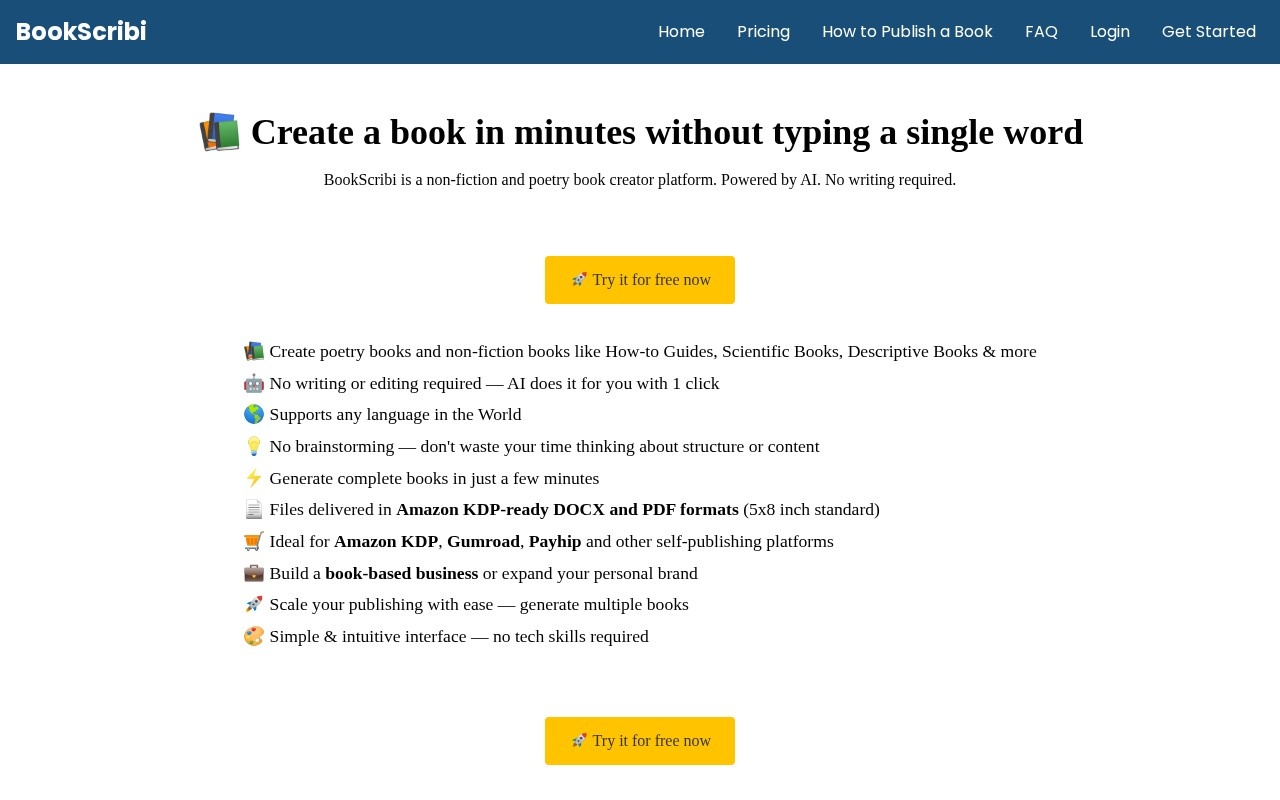Click the bold word Payhip
1280x800 pixels.
pyautogui.click(x=555, y=542)
